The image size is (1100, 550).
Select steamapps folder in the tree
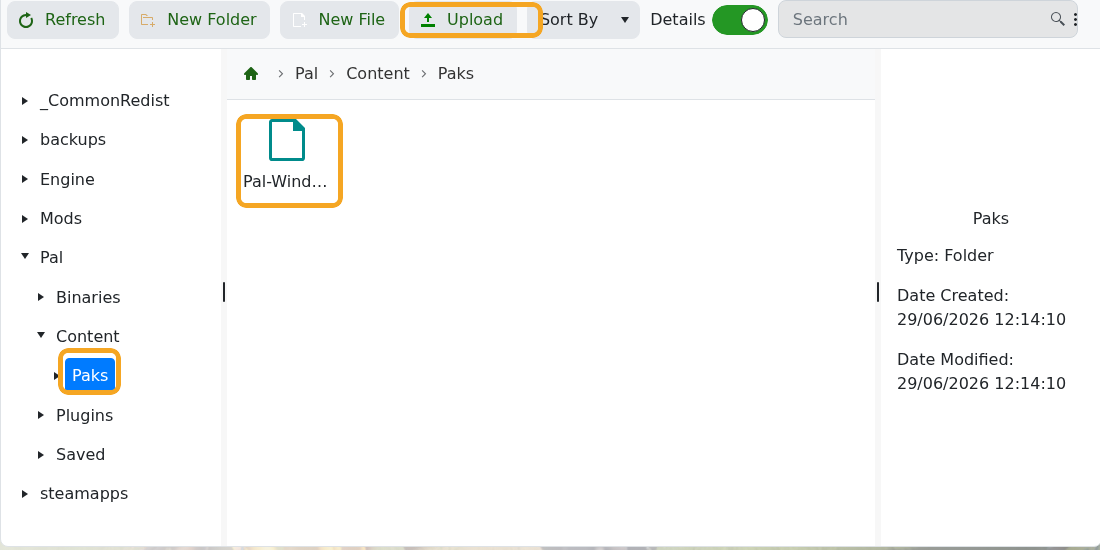coord(84,494)
